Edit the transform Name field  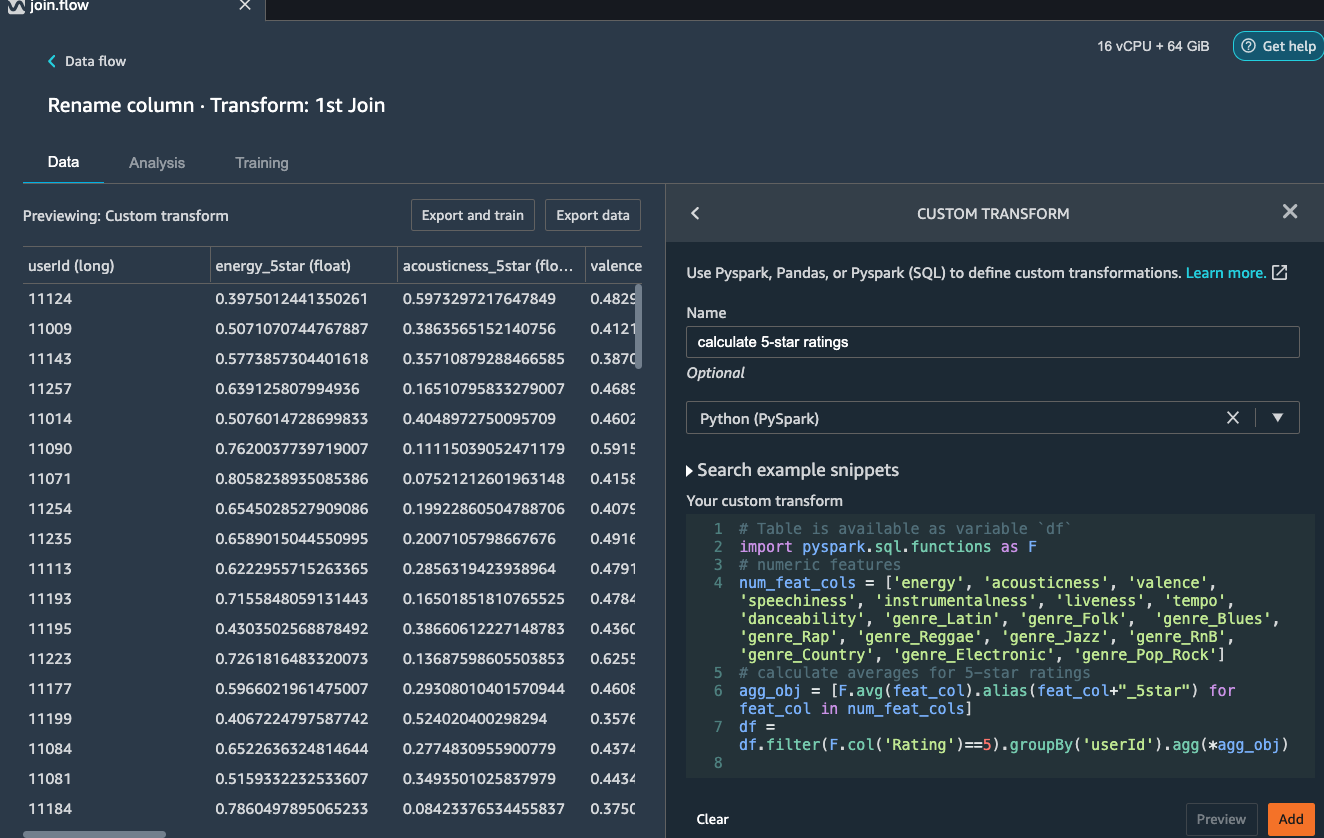pos(993,342)
